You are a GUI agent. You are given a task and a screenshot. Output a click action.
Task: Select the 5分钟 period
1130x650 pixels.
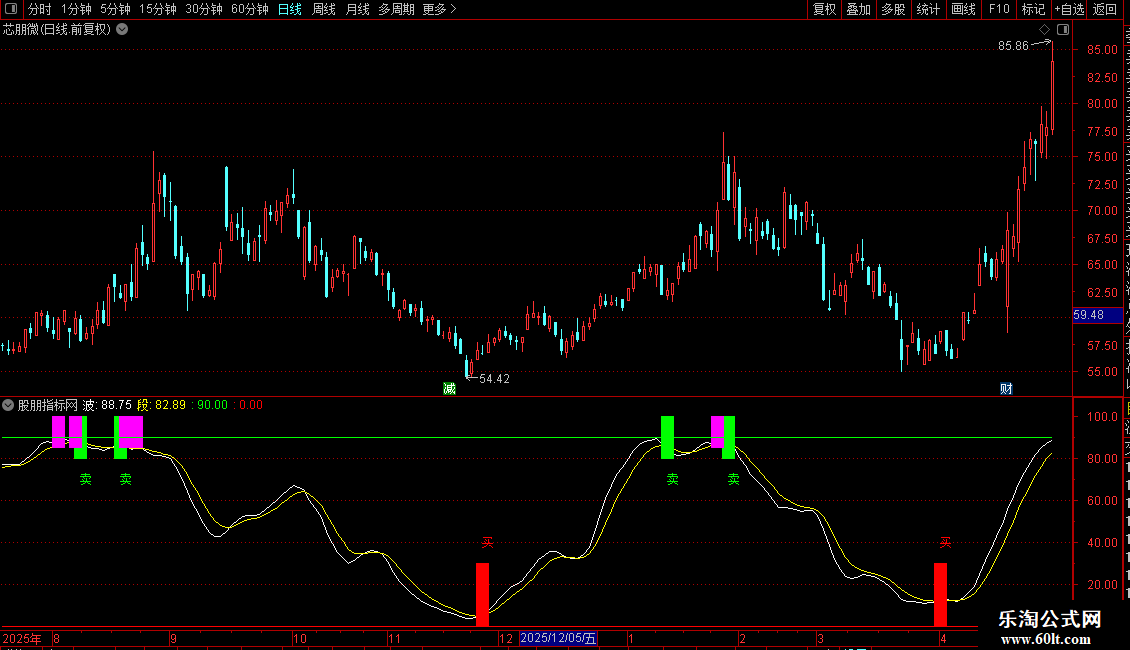(115, 9)
